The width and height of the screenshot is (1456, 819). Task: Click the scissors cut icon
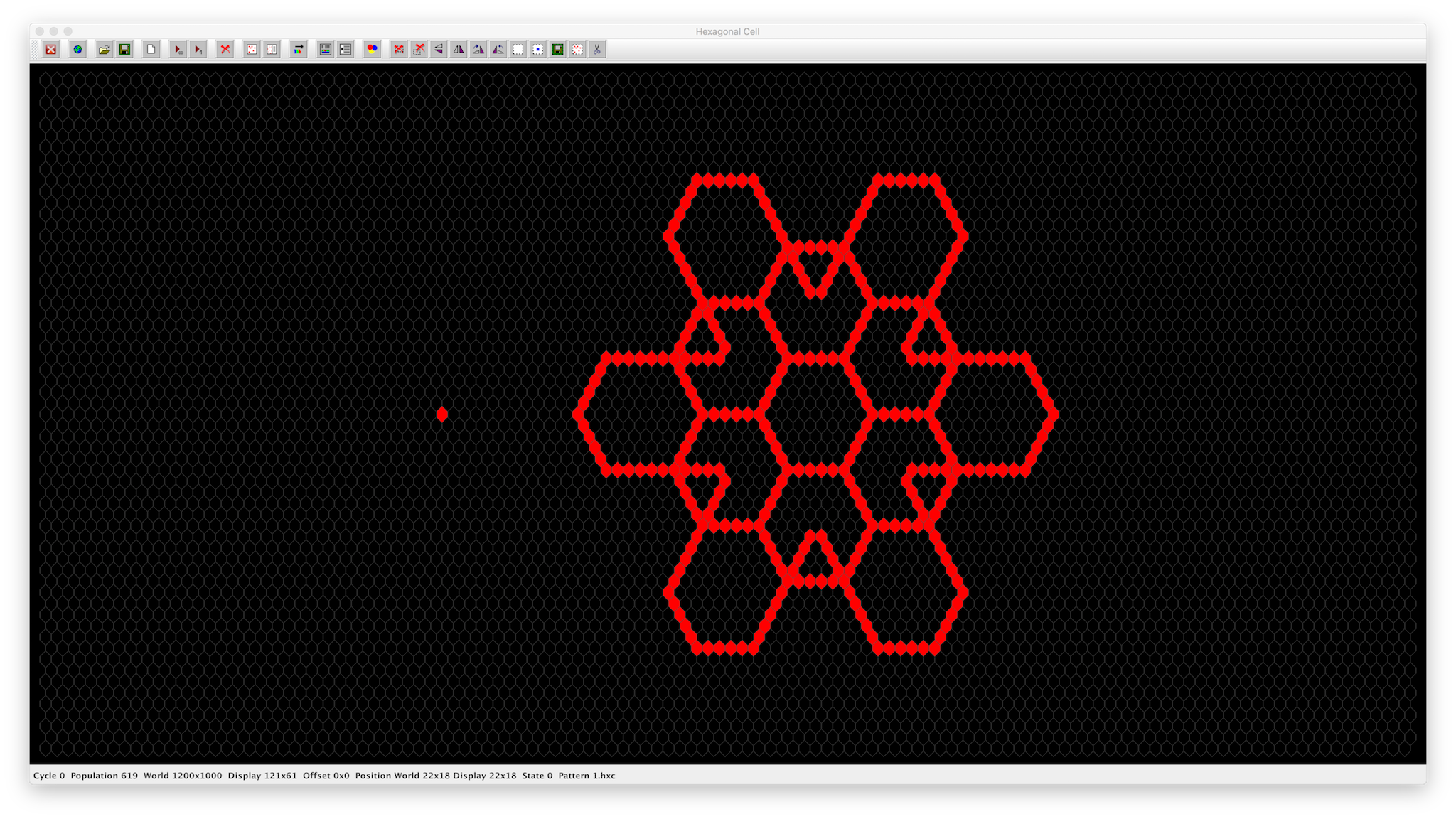tap(597, 50)
